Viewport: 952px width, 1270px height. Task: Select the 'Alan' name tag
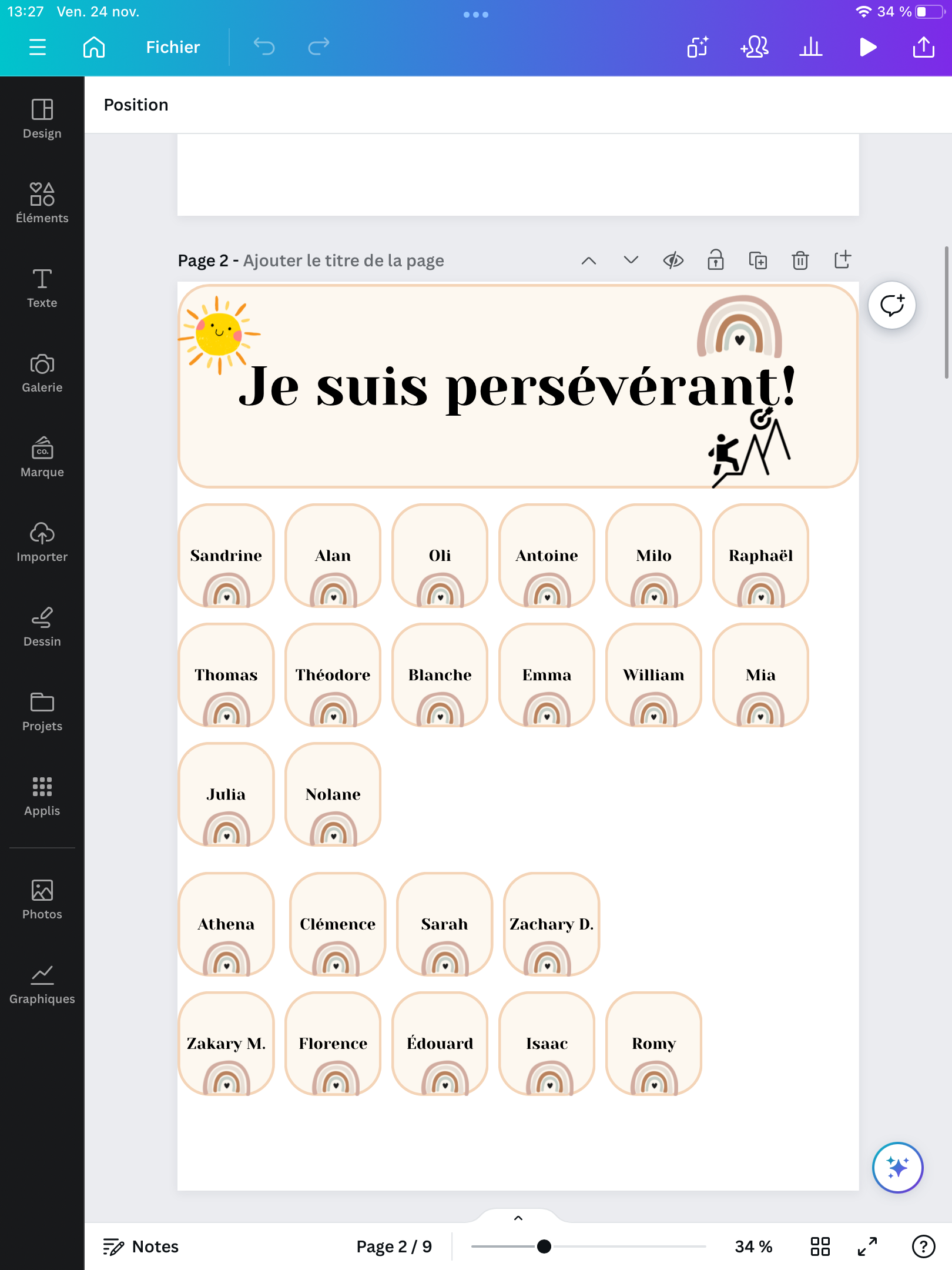pyautogui.click(x=333, y=556)
